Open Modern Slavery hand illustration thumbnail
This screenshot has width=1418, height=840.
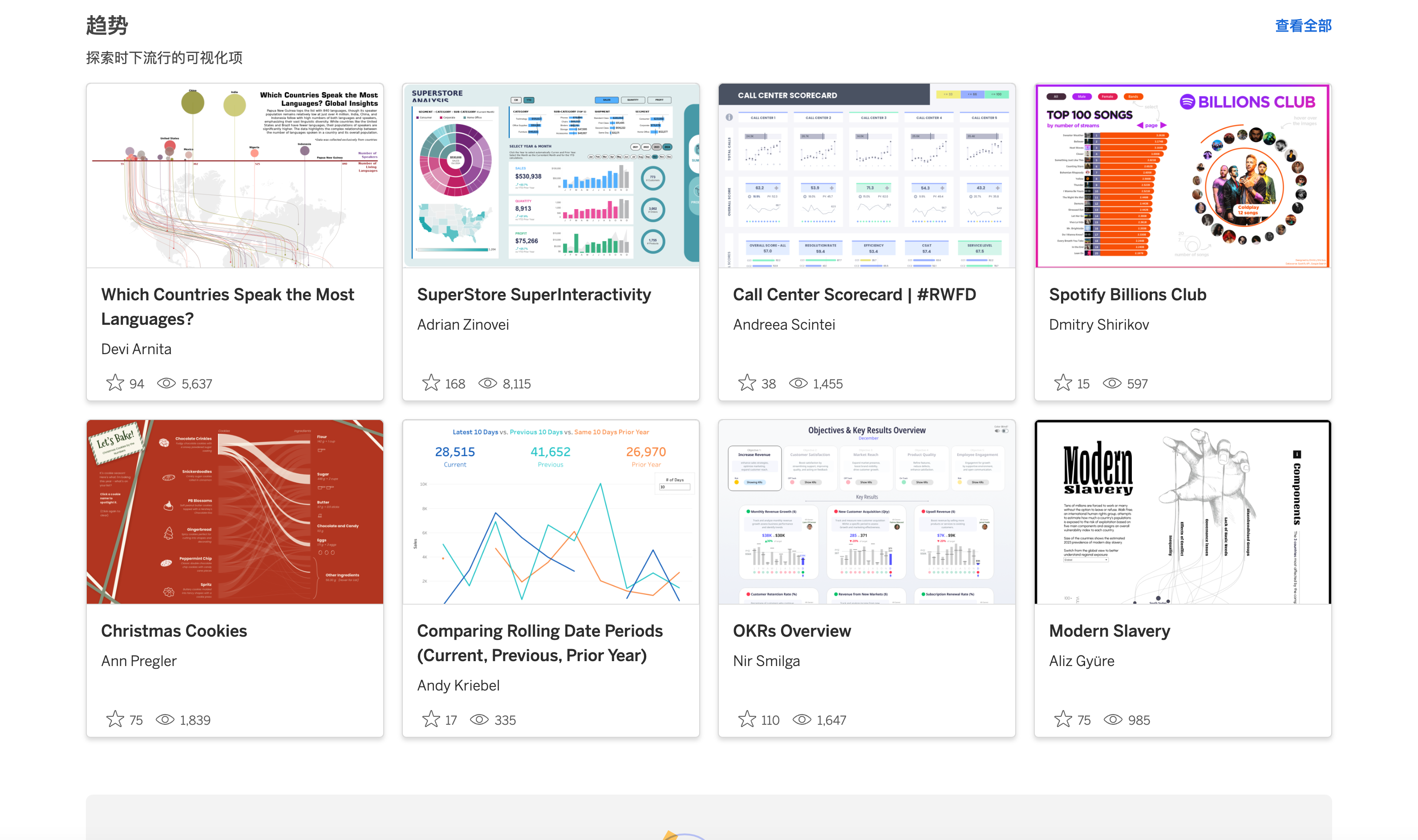(x=1183, y=512)
